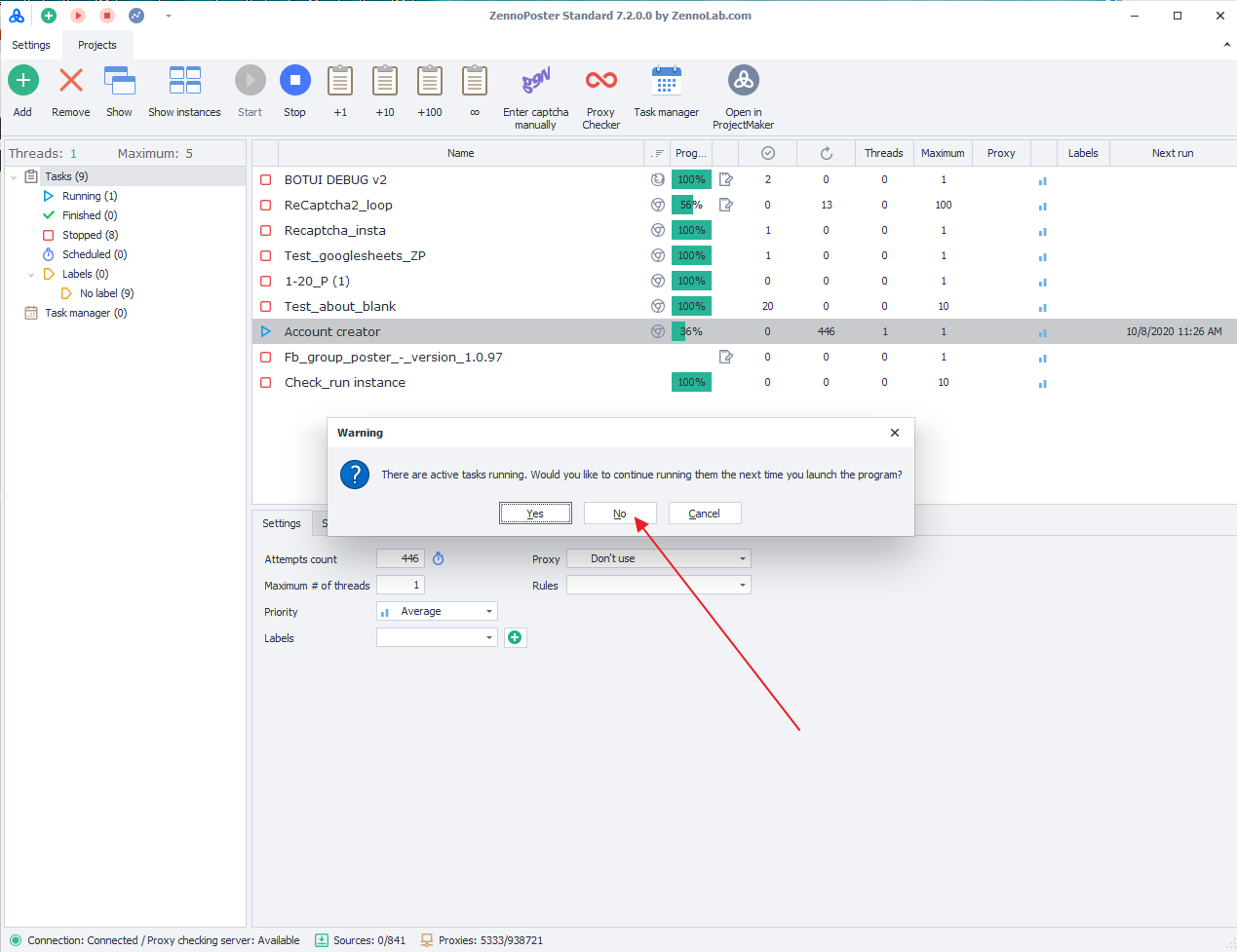This screenshot has width=1237, height=952.
Task: Click the Remove red X icon
Action: point(70,81)
